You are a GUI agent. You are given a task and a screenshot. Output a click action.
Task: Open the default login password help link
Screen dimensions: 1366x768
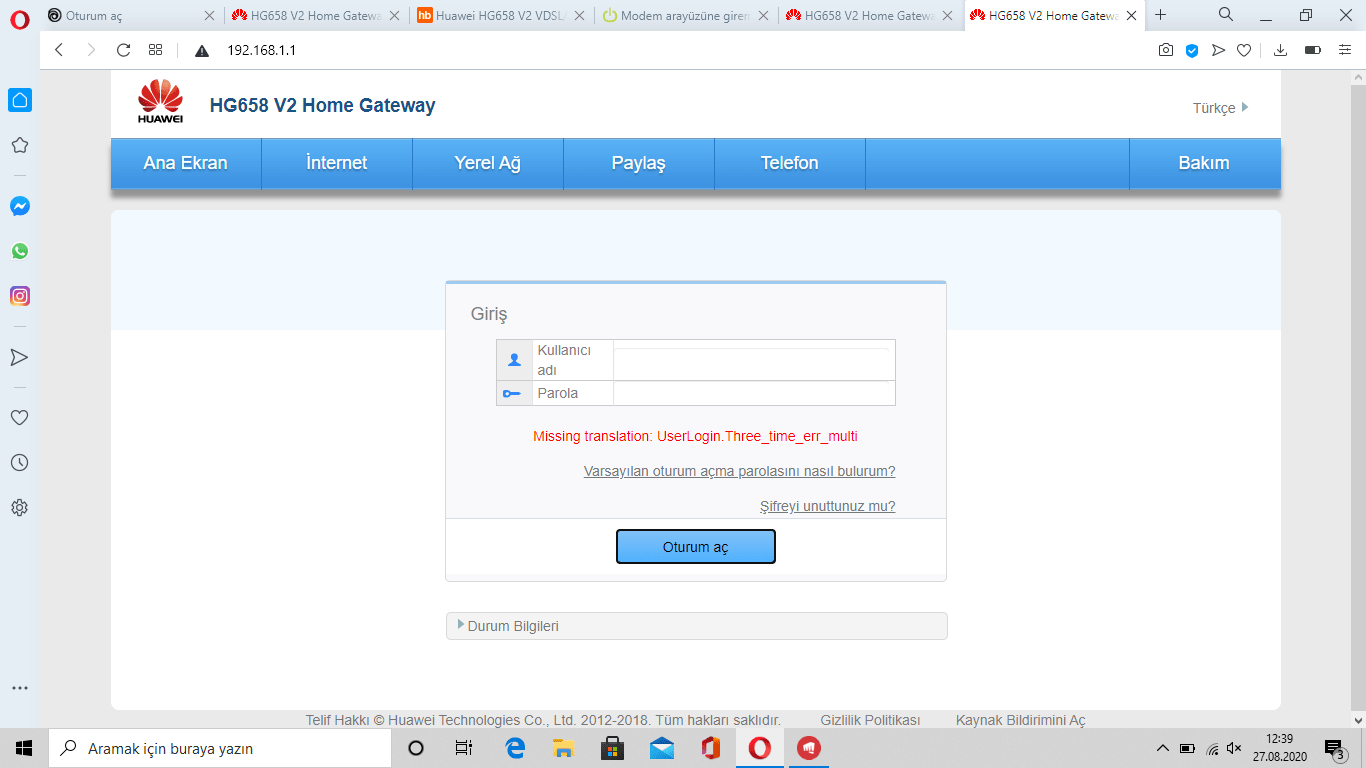click(740, 471)
